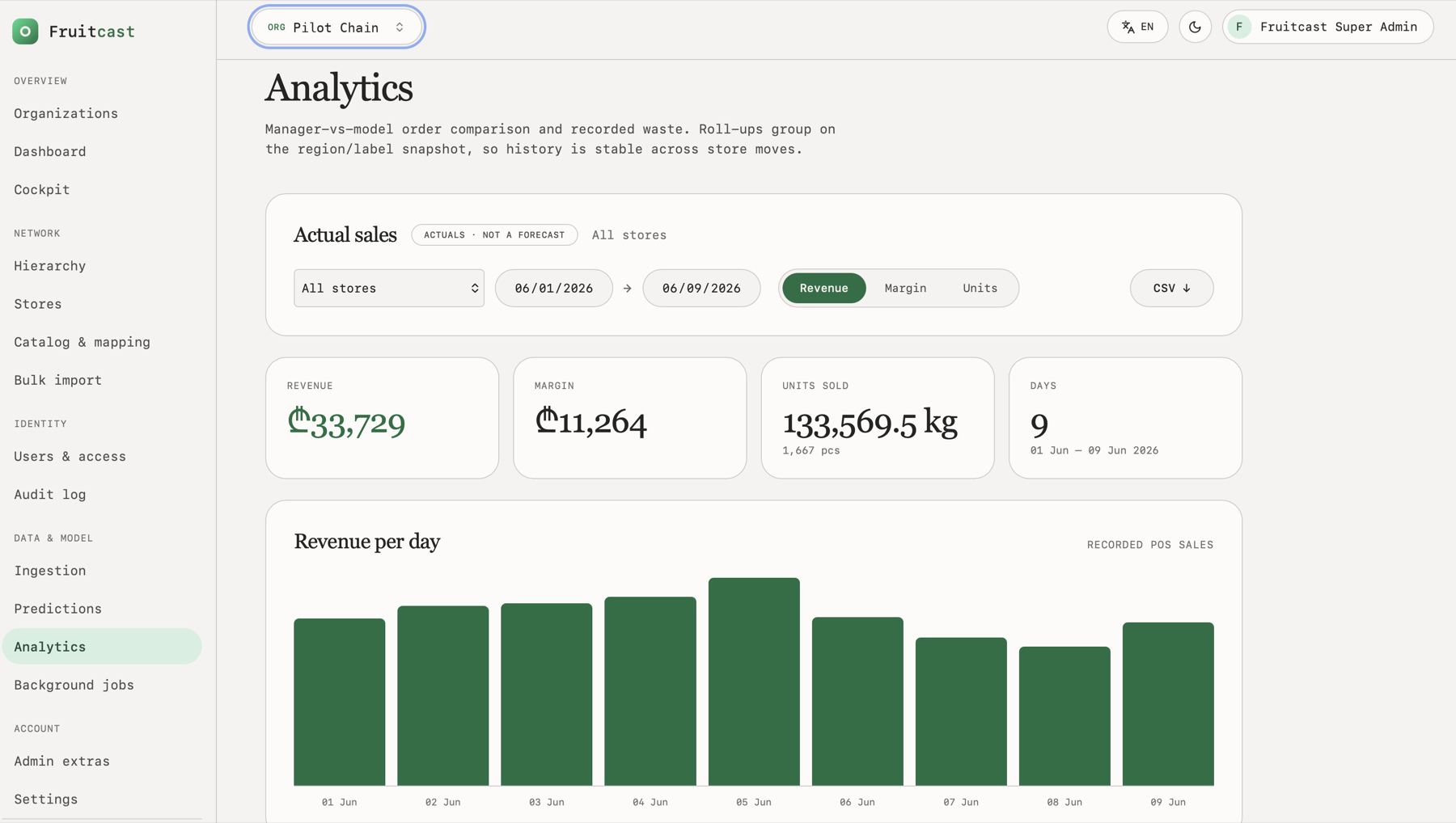1456x823 pixels.
Task: Click the start date 06/01/2026 field
Action: (x=554, y=288)
